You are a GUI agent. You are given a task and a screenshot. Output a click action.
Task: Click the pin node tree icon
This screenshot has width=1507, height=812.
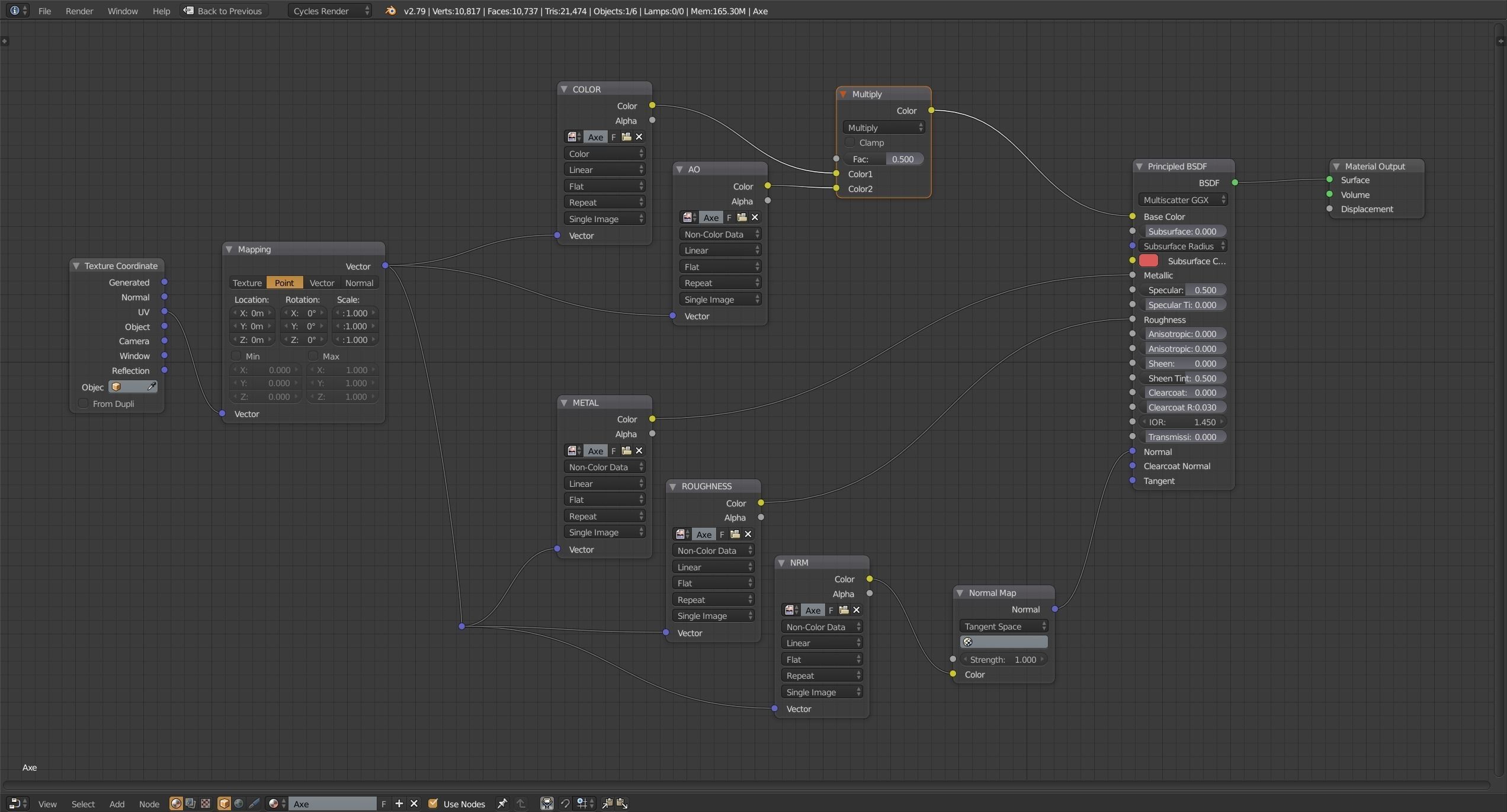pyautogui.click(x=502, y=804)
